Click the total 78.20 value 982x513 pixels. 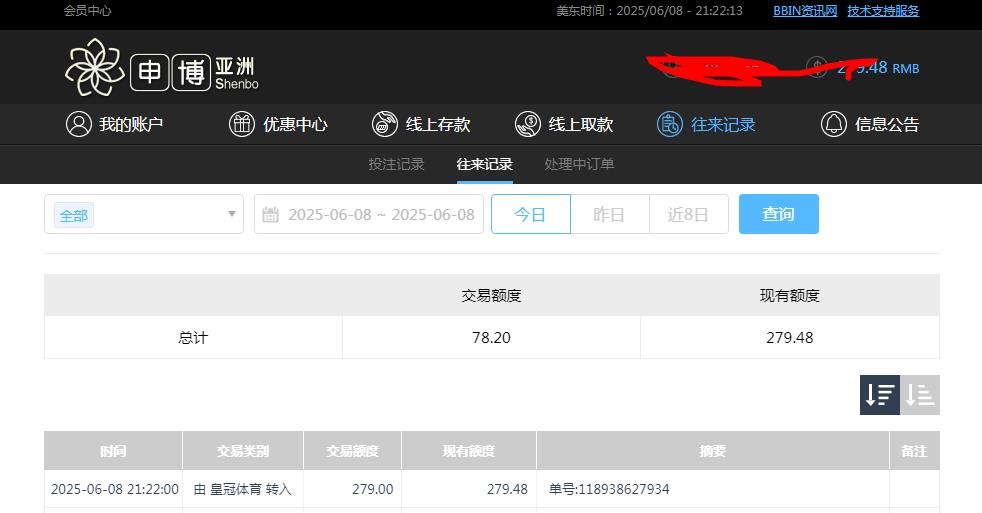click(492, 338)
